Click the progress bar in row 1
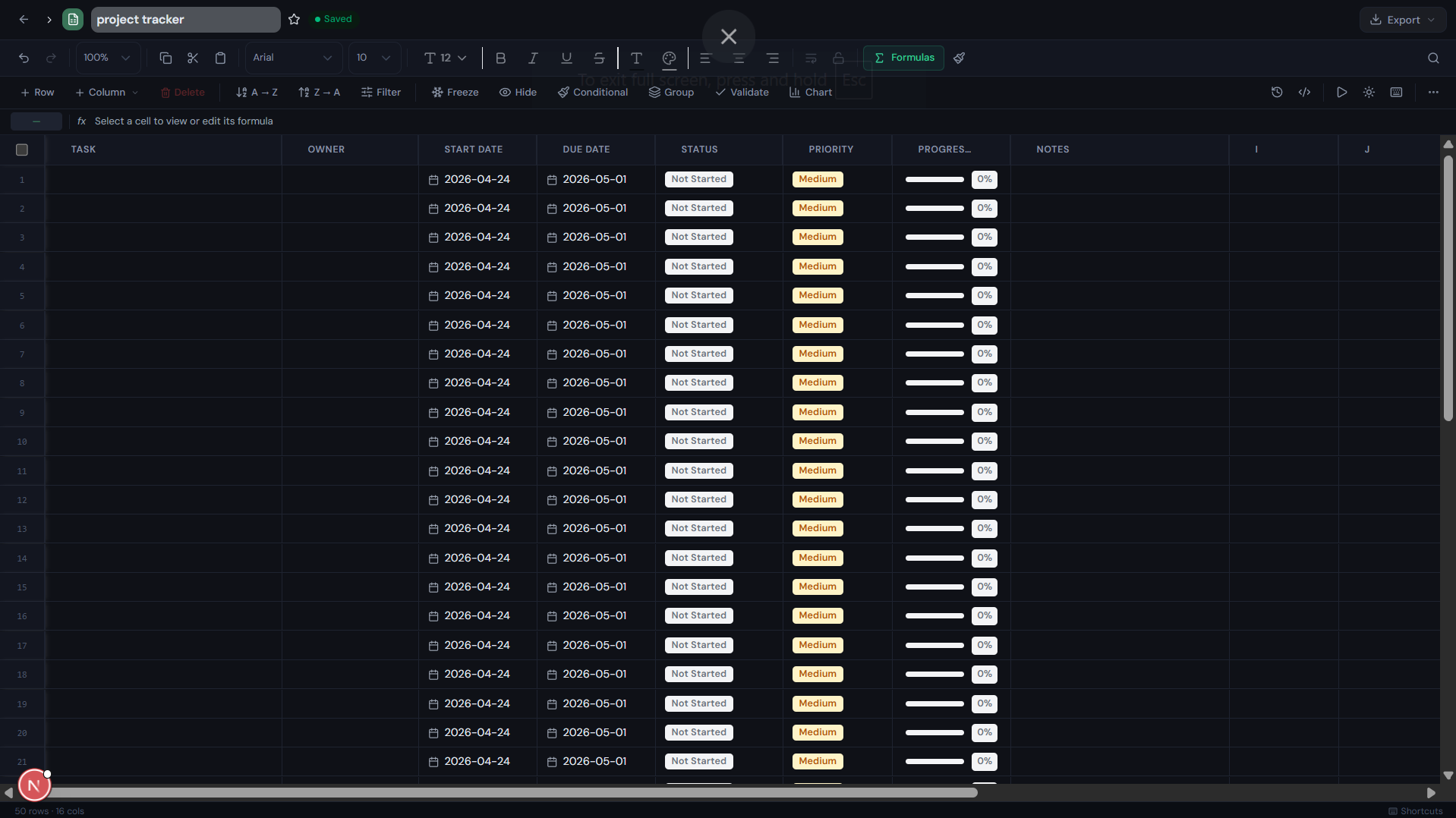Image resolution: width=1456 pixels, height=818 pixels. coord(934,180)
